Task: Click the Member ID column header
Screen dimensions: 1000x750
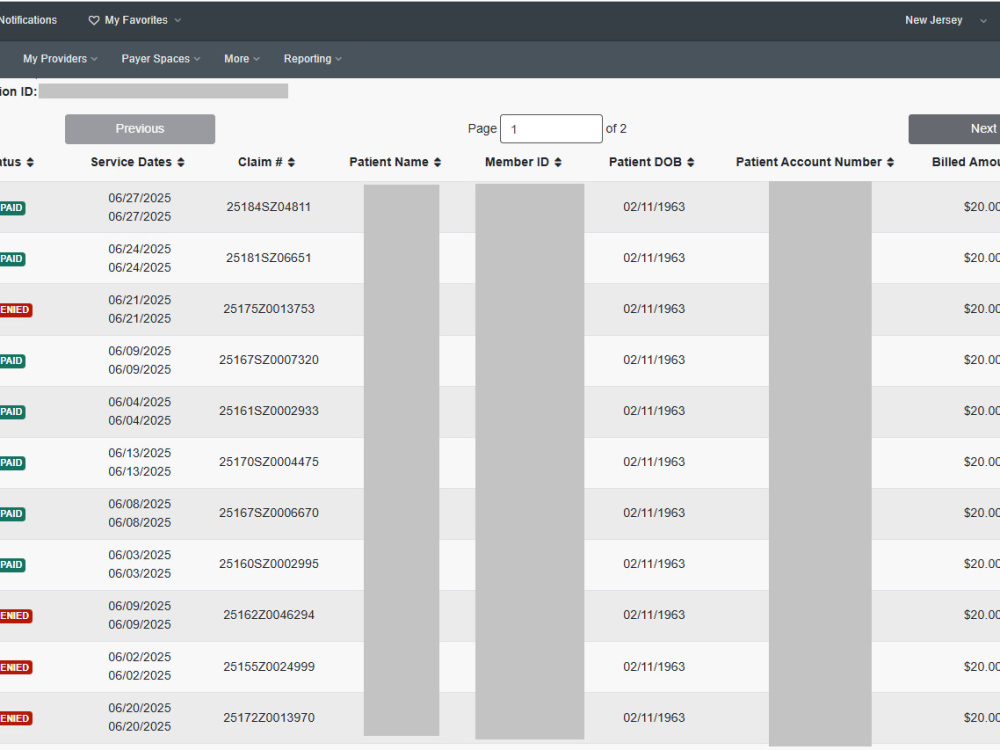Action: pos(517,162)
